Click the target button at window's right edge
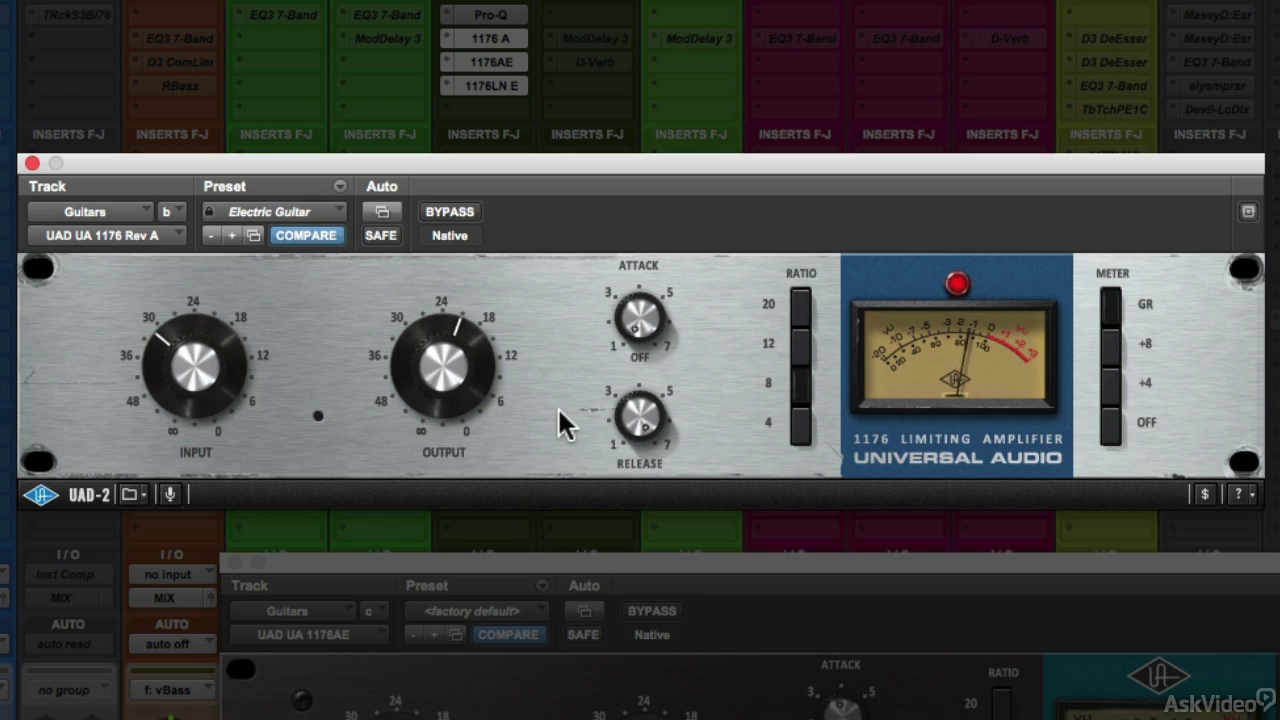1280x720 pixels. [1248, 212]
